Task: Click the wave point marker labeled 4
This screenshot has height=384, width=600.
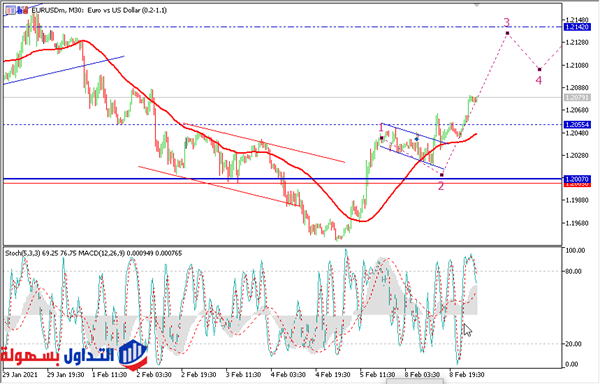Action: point(540,70)
